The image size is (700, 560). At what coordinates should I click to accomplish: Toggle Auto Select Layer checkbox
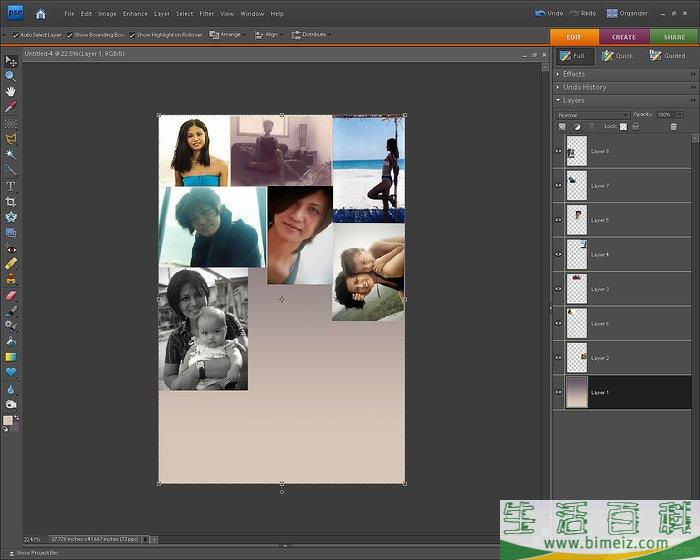(x=16, y=35)
